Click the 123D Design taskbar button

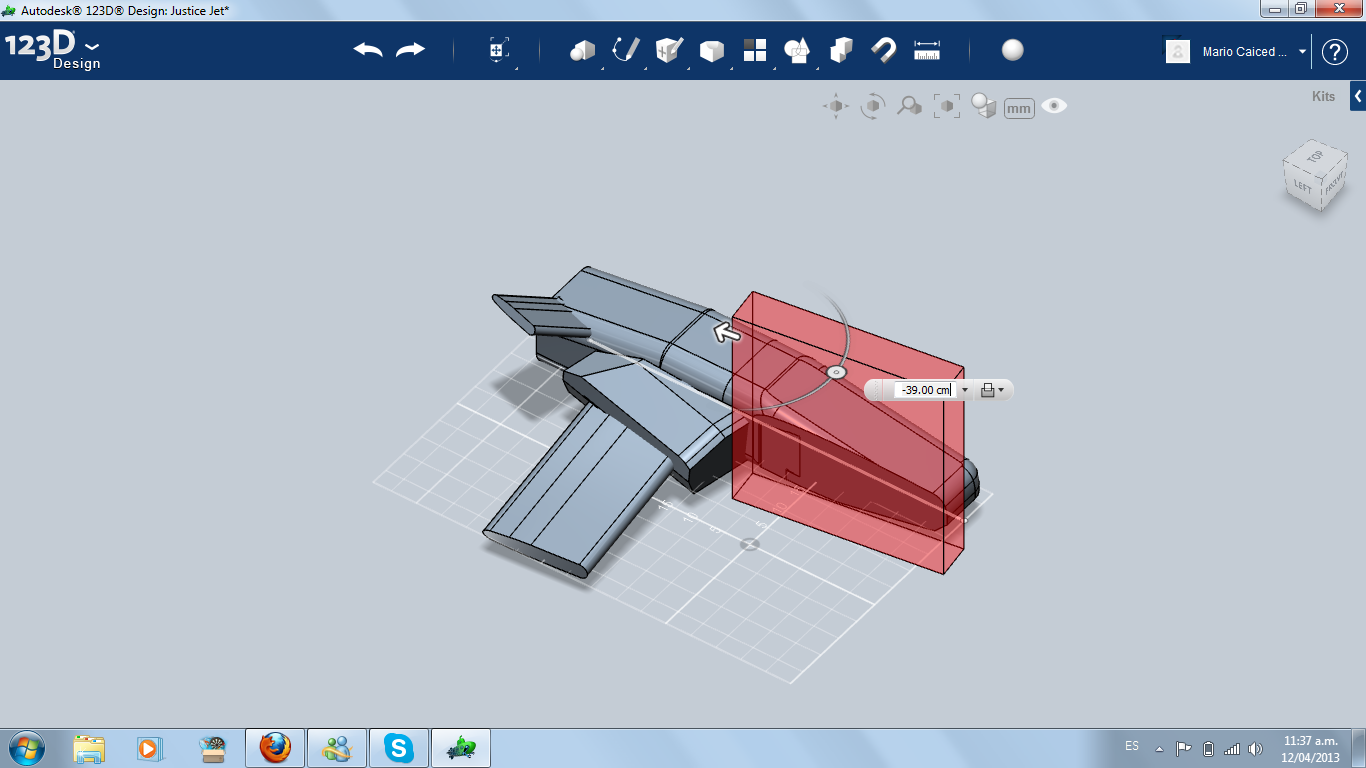[461, 748]
